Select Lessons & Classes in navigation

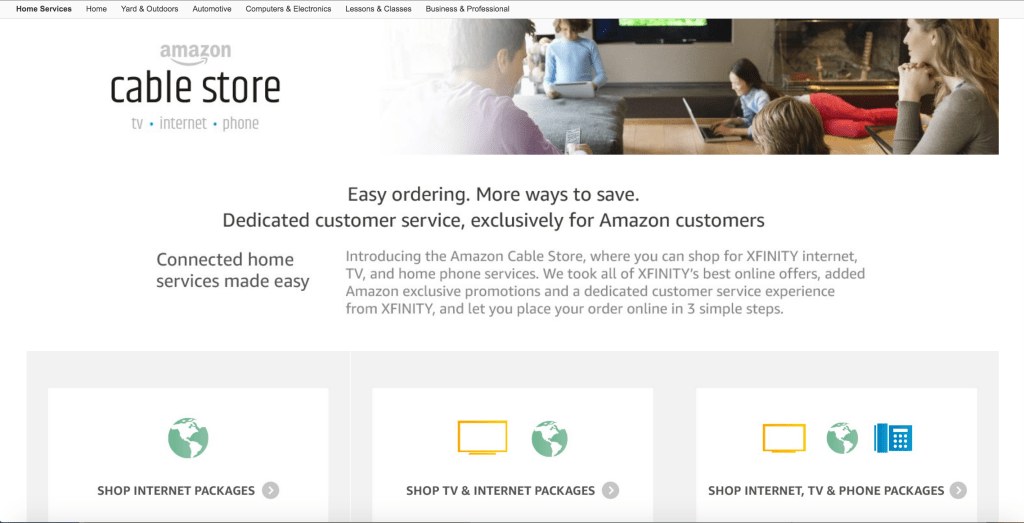pos(378,9)
